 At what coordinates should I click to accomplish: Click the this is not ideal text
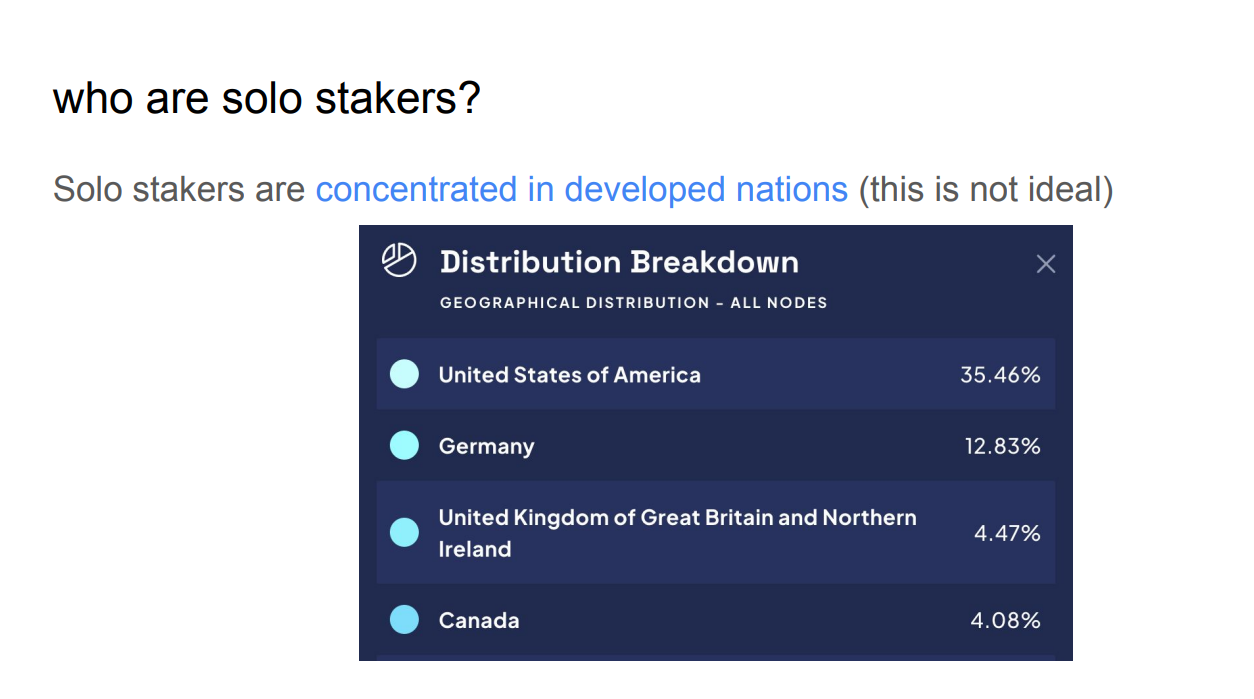tap(985, 189)
